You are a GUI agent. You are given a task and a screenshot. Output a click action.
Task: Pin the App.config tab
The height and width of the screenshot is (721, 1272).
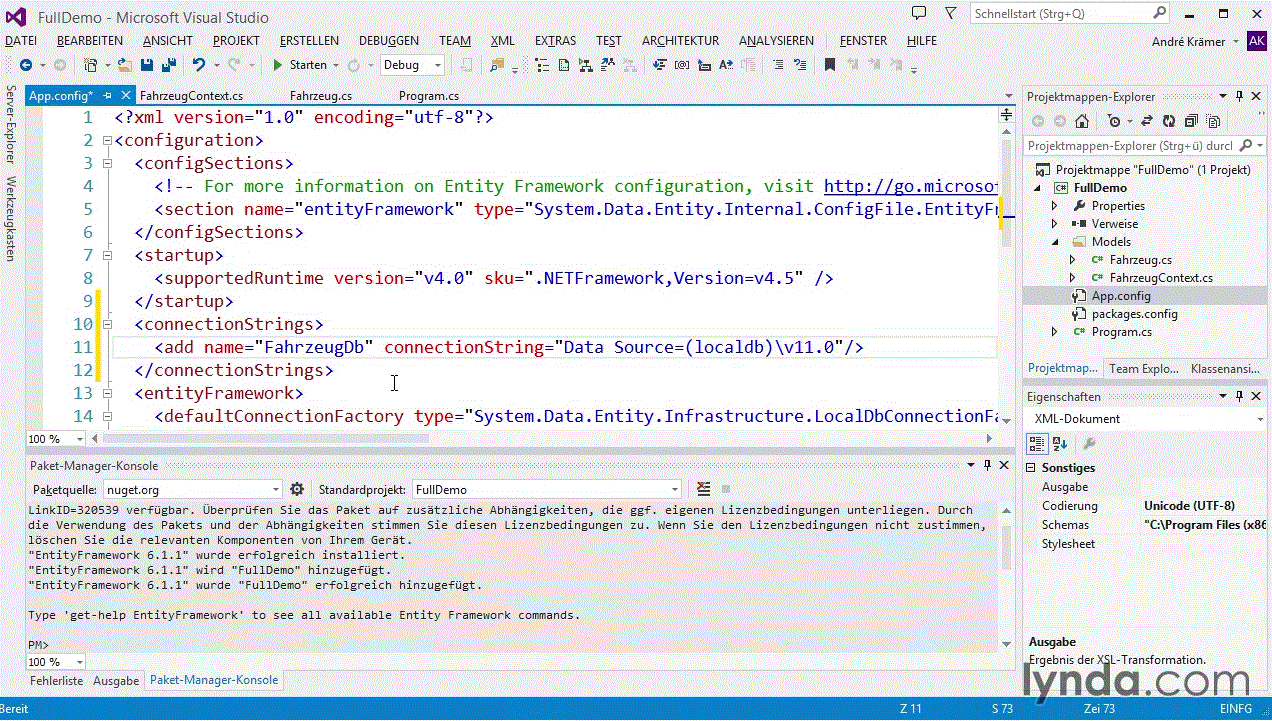(x=107, y=96)
